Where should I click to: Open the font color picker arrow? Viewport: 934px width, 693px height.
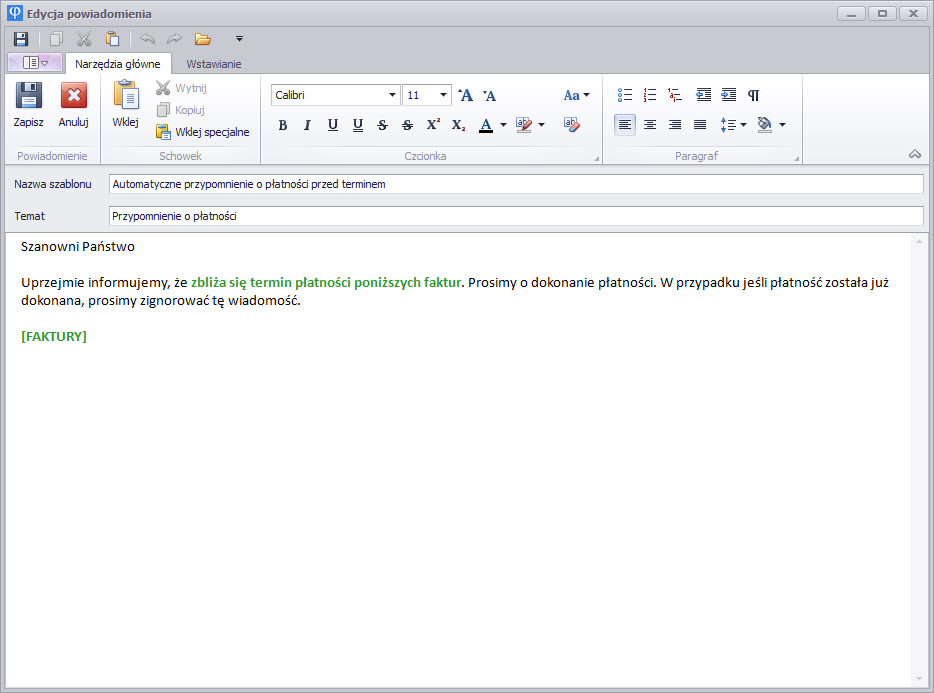(503, 125)
